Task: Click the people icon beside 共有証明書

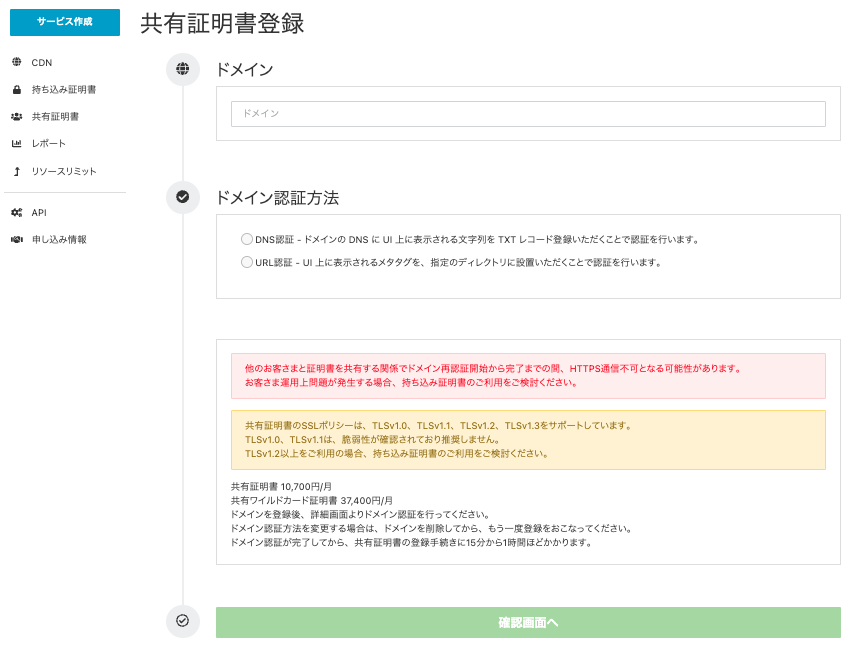Action: click(16, 114)
